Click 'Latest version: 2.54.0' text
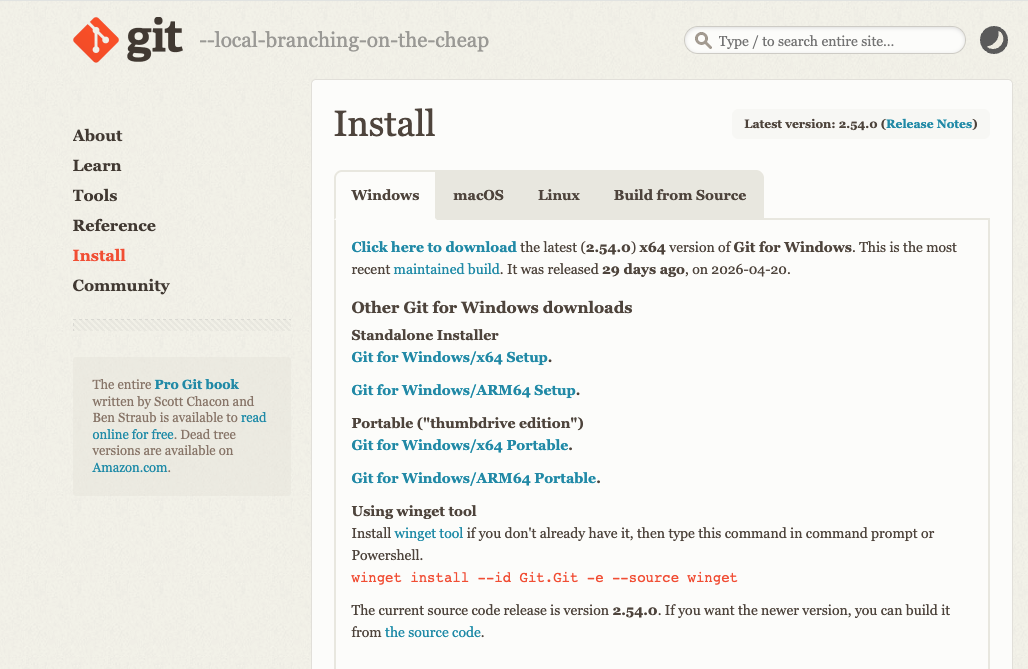The width and height of the screenshot is (1028, 669). tap(810, 124)
